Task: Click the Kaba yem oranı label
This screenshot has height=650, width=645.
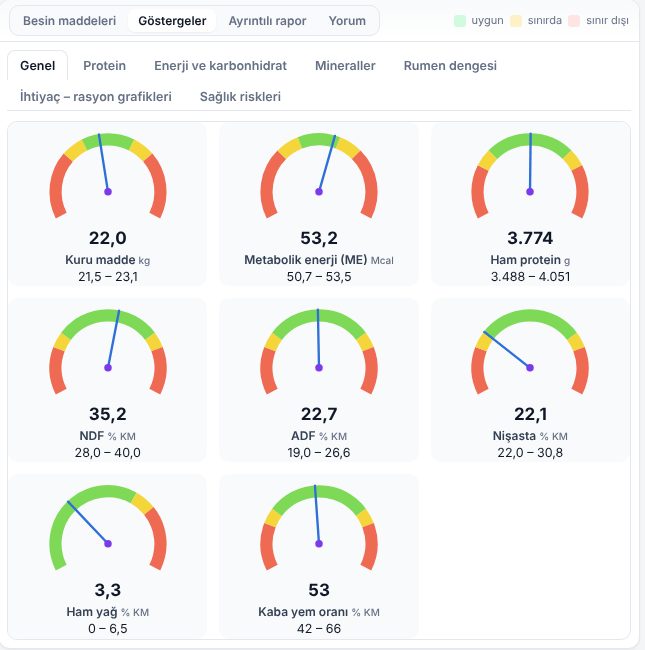Action: click(319, 612)
